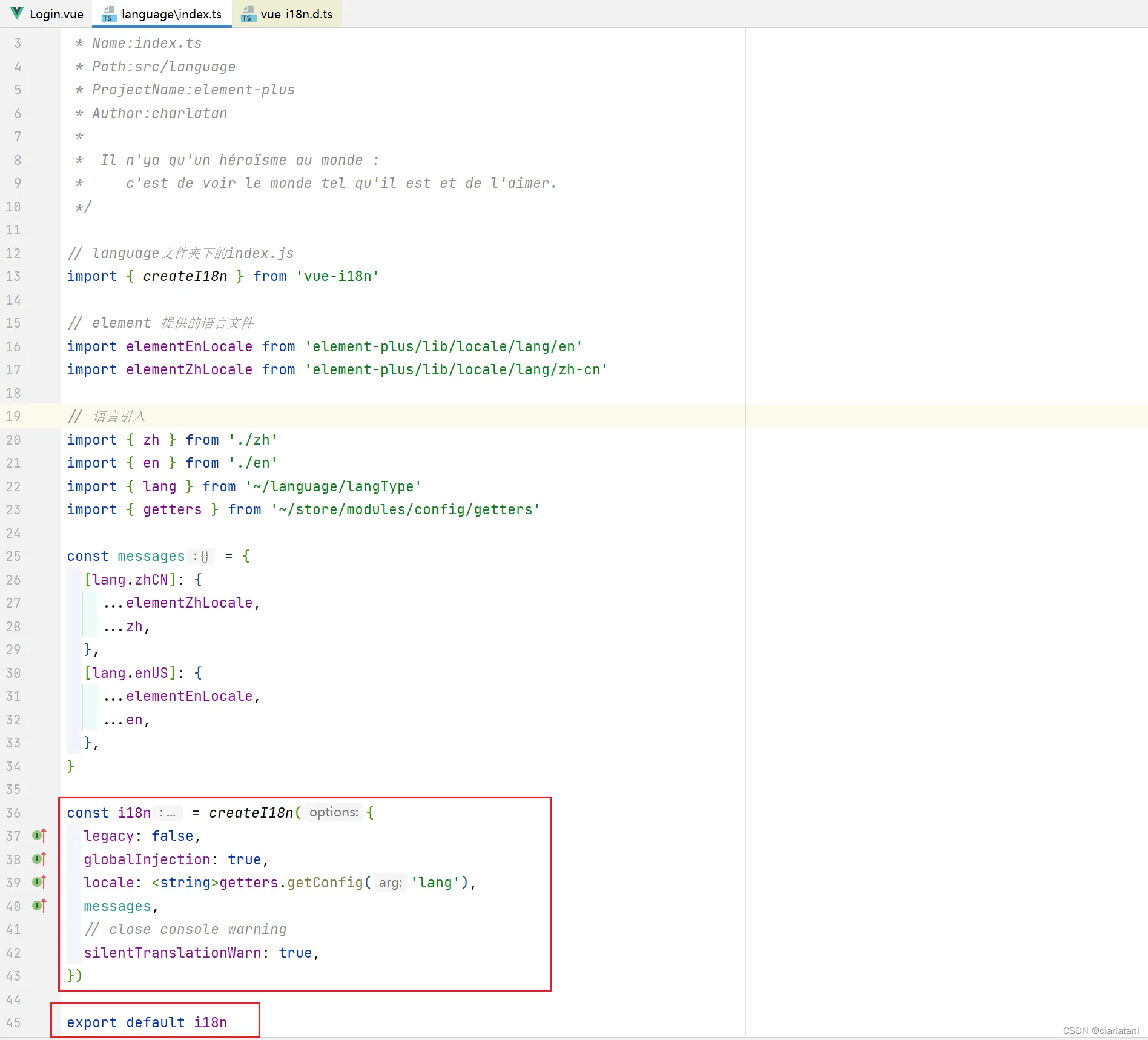Screen dimensions: 1148x1040
Task: Click the options: parameter hint in createI18n
Action: click(334, 812)
